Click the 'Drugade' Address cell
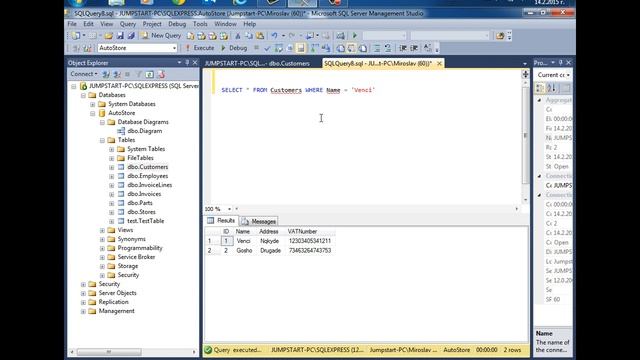The image size is (640, 360). (x=270, y=251)
